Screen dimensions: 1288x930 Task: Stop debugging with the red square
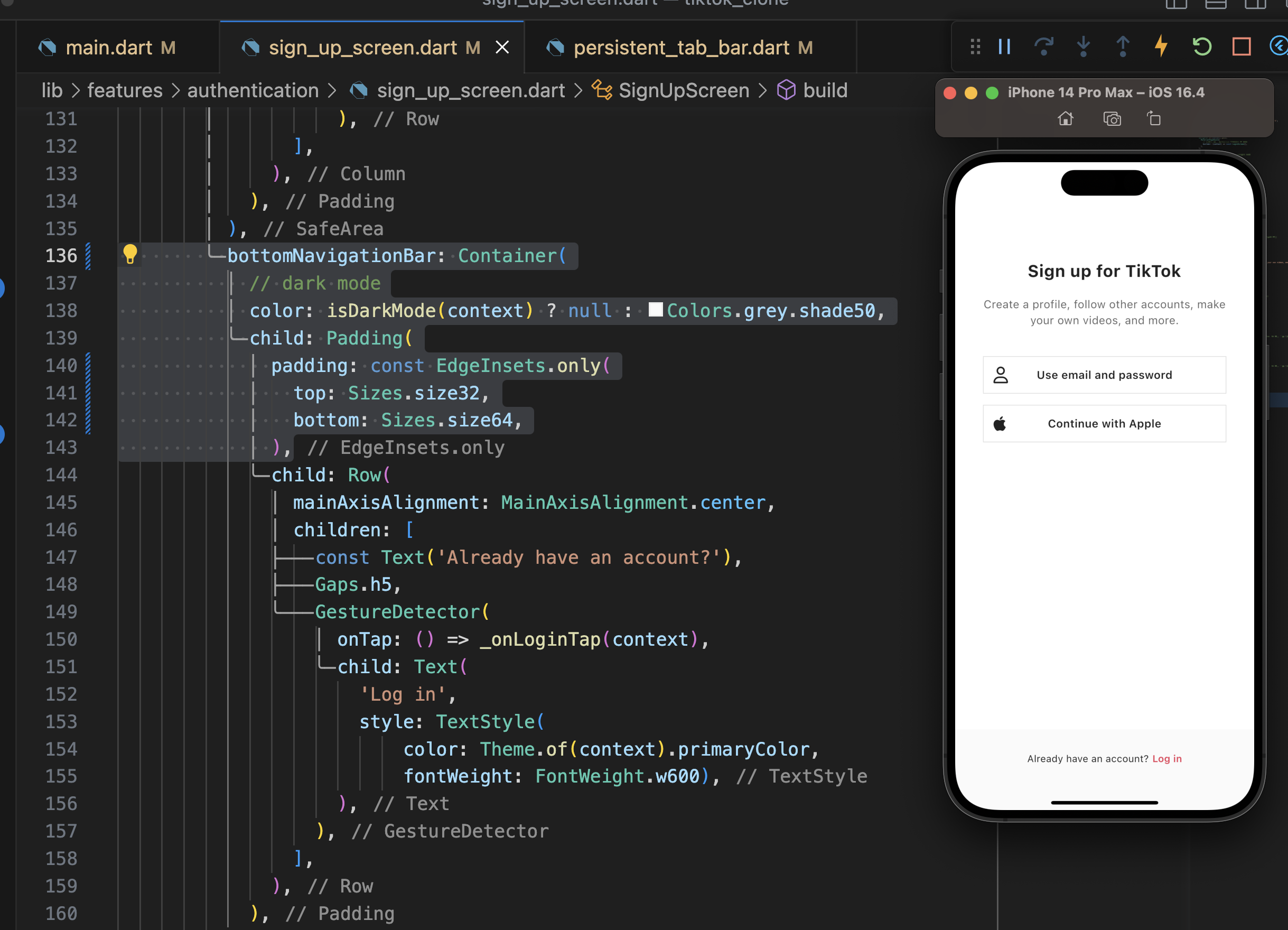1242,46
